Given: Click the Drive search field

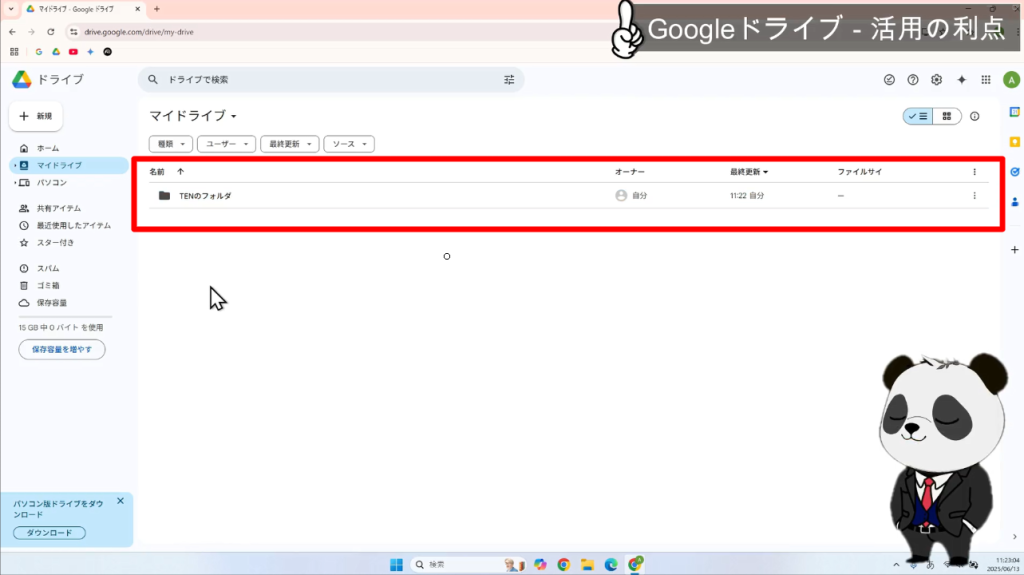Looking at the screenshot, I should (x=330, y=80).
